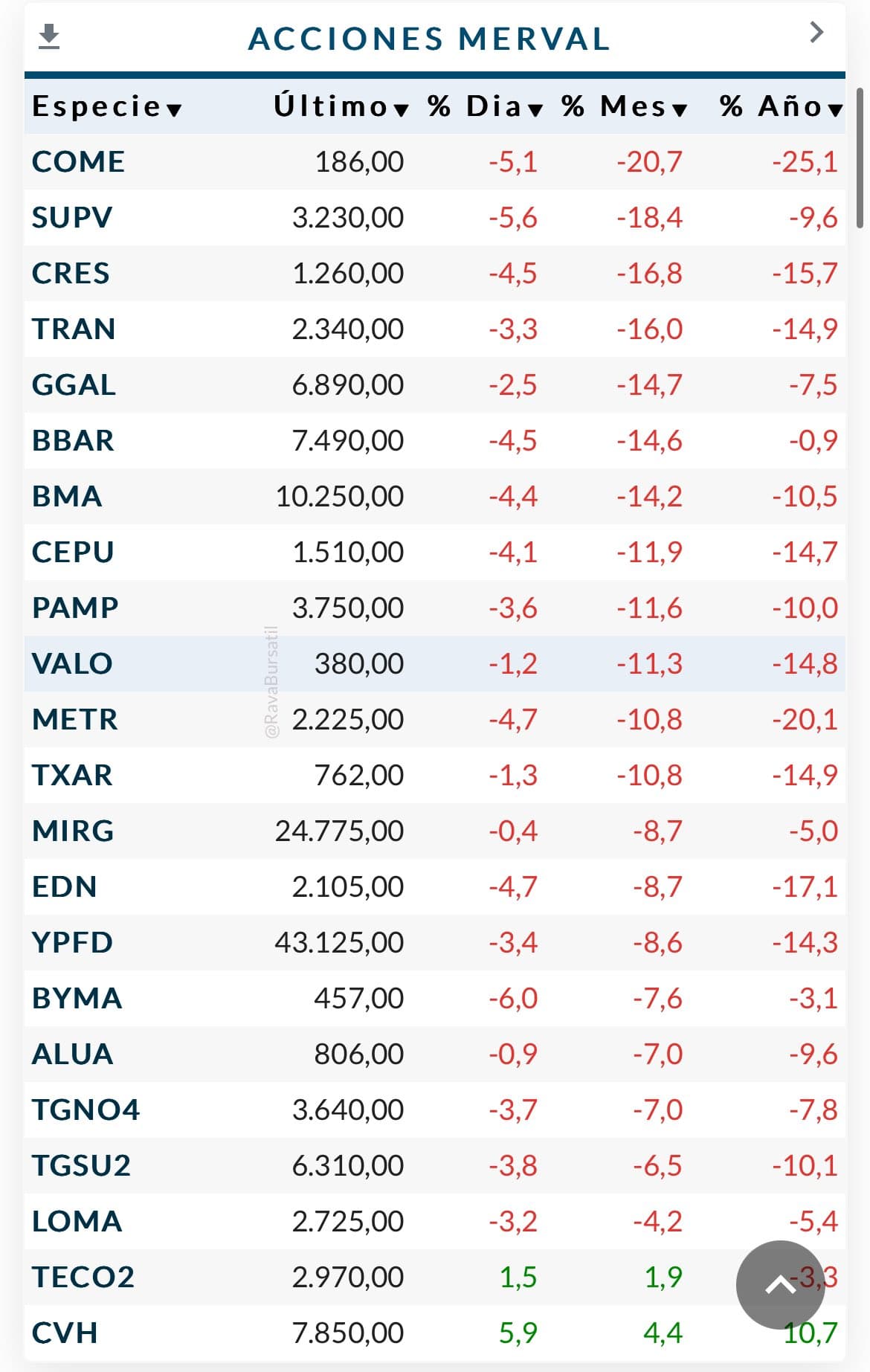The width and height of the screenshot is (870, 1372).
Task: Sort table by Especie column arrow
Action: (174, 110)
